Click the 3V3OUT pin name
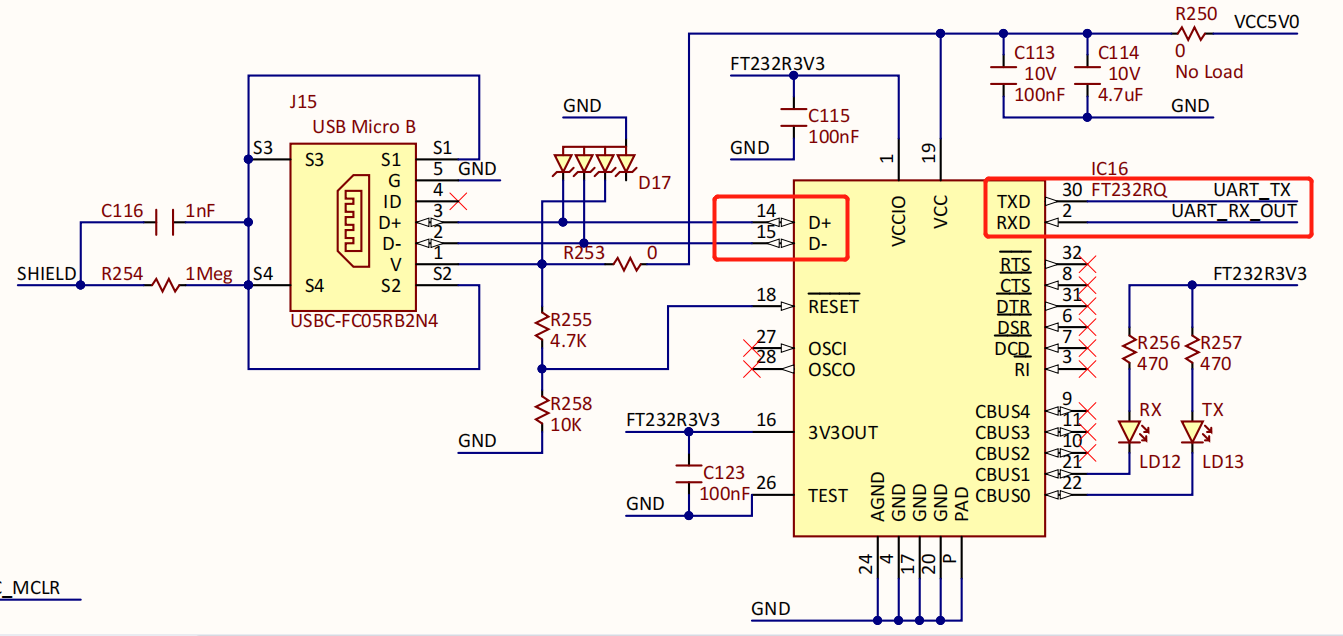Screen dimensions: 1343x636 [x=843, y=433]
